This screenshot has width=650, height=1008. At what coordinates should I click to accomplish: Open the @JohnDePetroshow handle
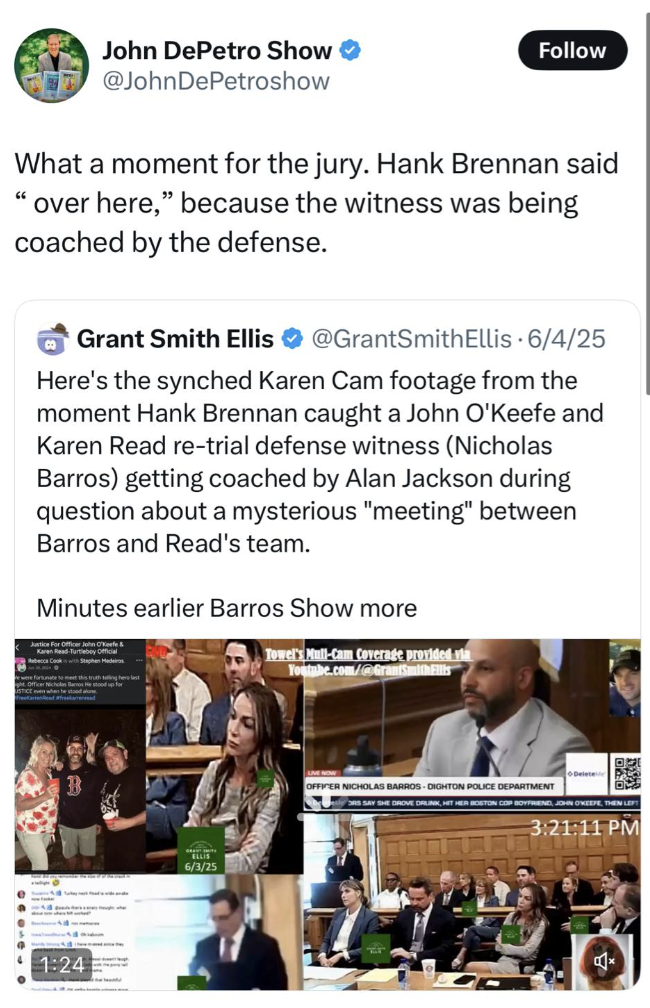pos(216,82)
